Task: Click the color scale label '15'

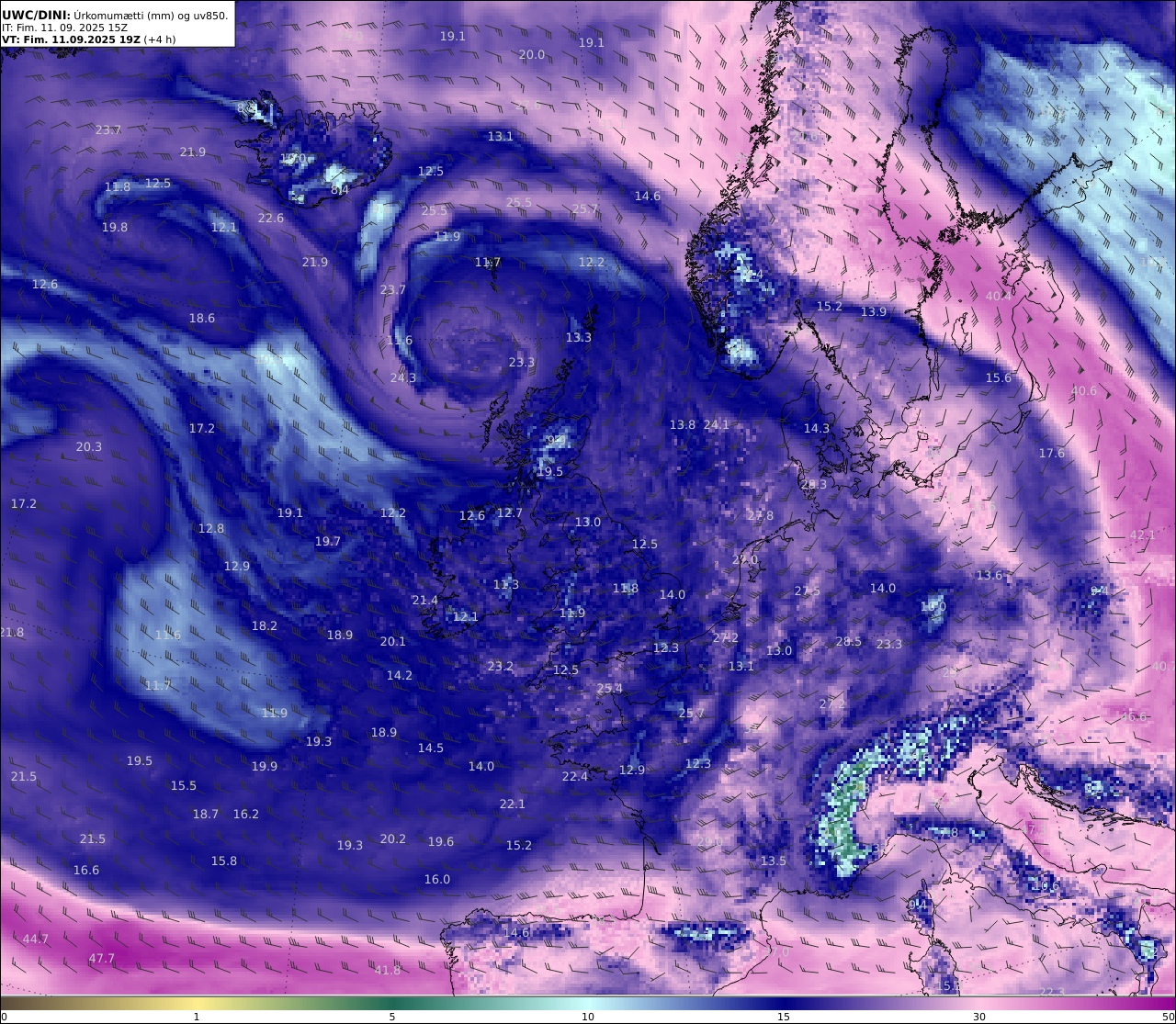Action: (784, 1017)
